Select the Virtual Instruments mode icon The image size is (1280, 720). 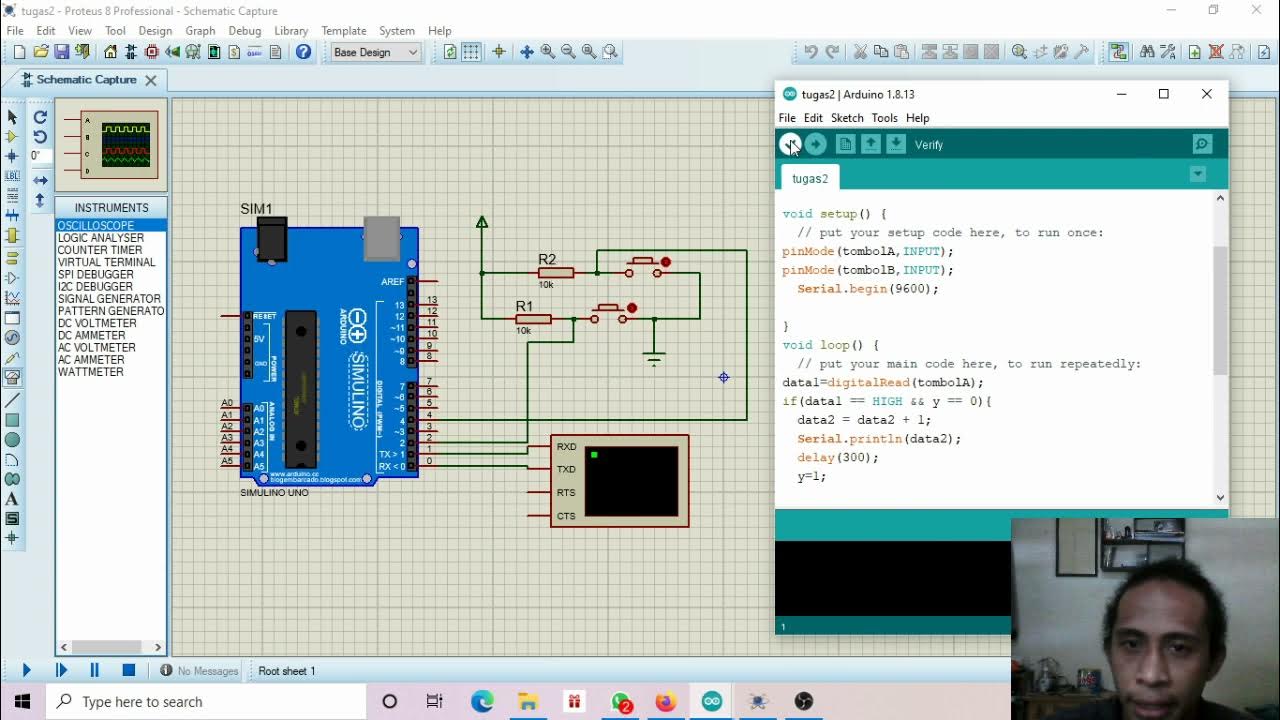point(12,378)
